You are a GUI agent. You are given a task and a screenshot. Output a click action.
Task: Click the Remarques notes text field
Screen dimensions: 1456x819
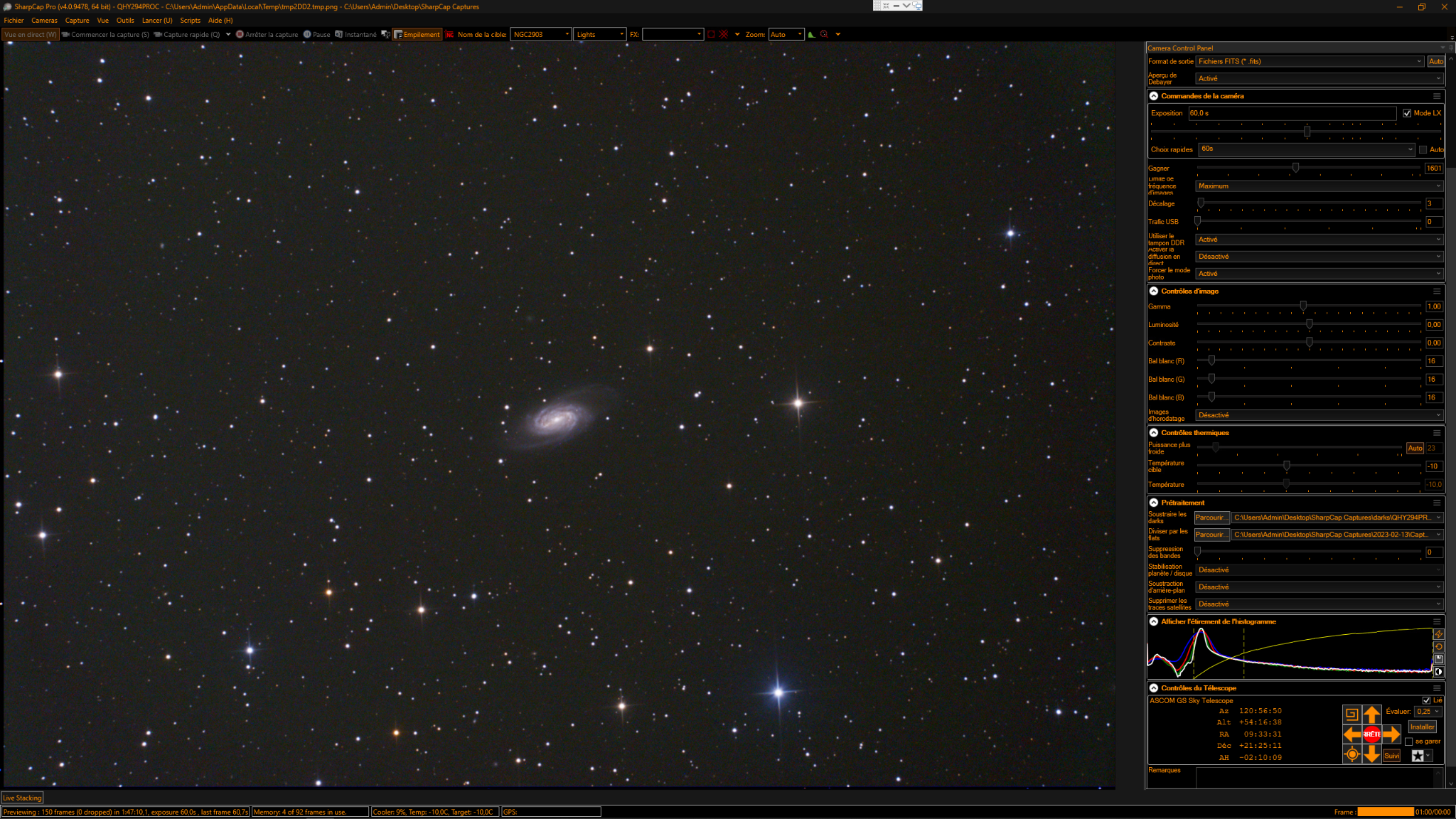point(1319,777)
